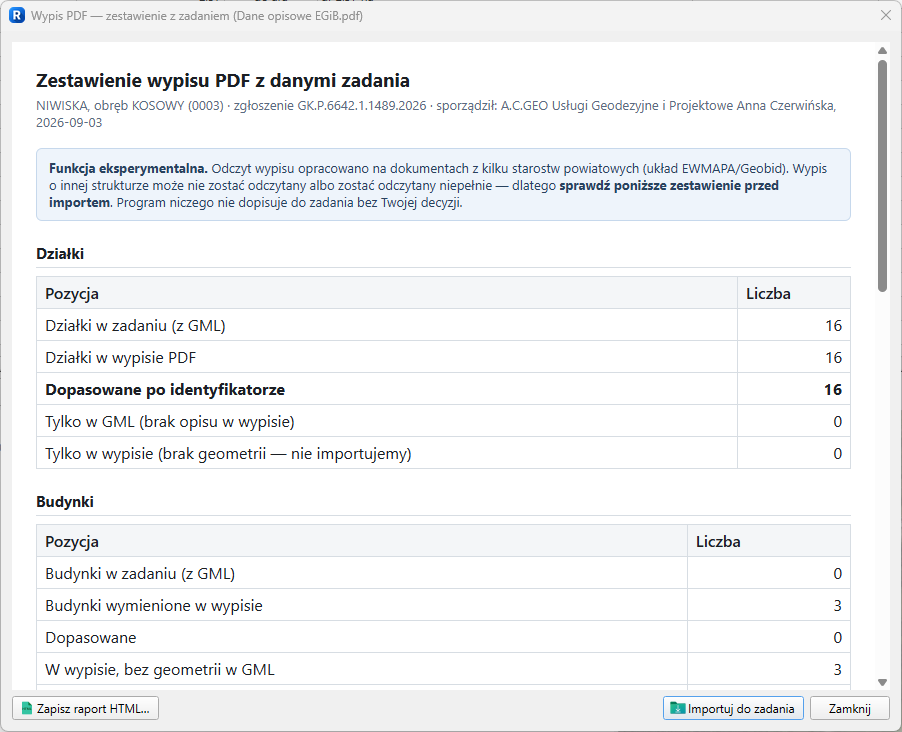The width and height of the screenshot is (902, 732).
Task: Close the window with X button
Action: (x=886, y=16)
